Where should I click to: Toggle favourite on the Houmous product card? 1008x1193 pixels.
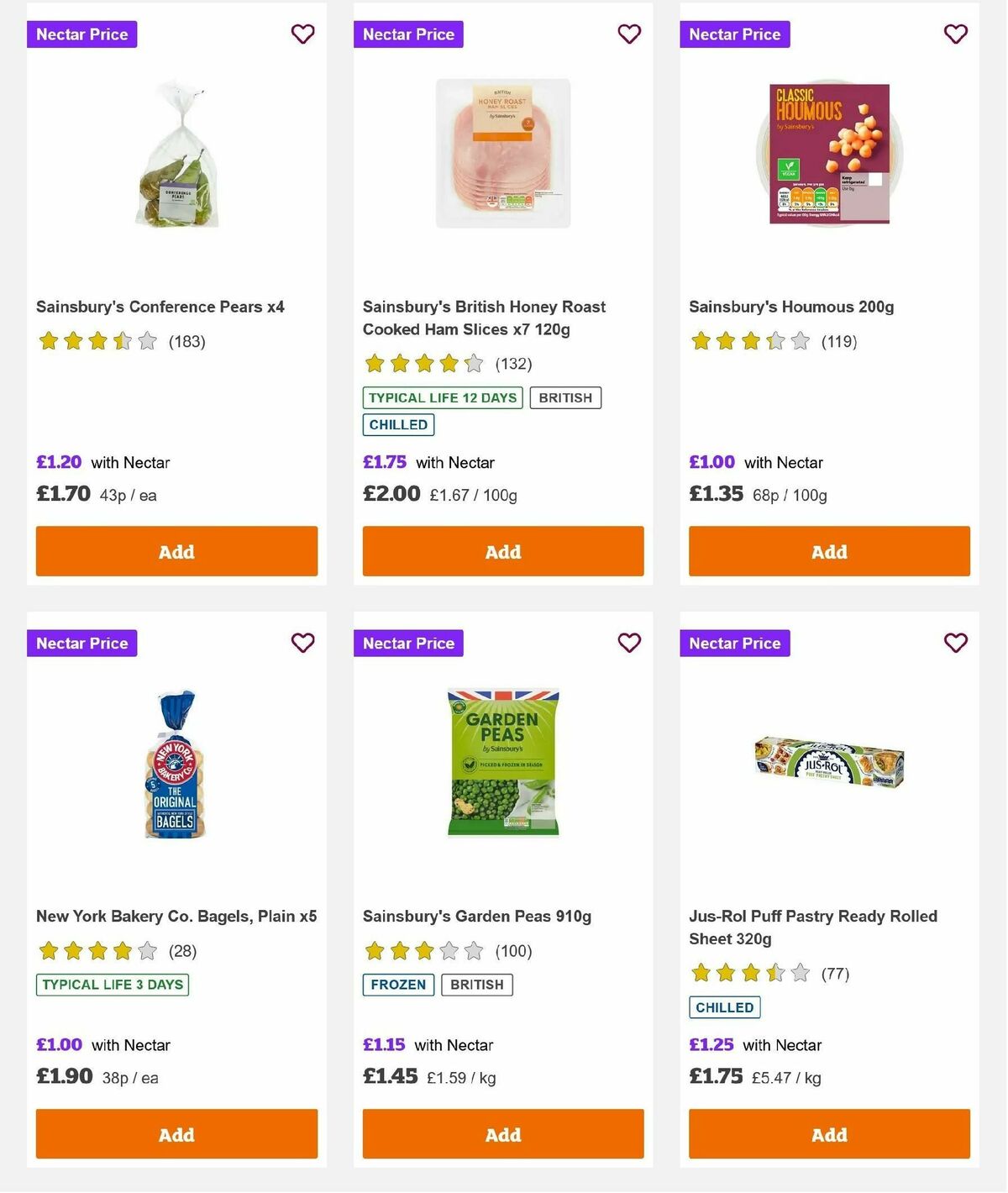(955, 34)
